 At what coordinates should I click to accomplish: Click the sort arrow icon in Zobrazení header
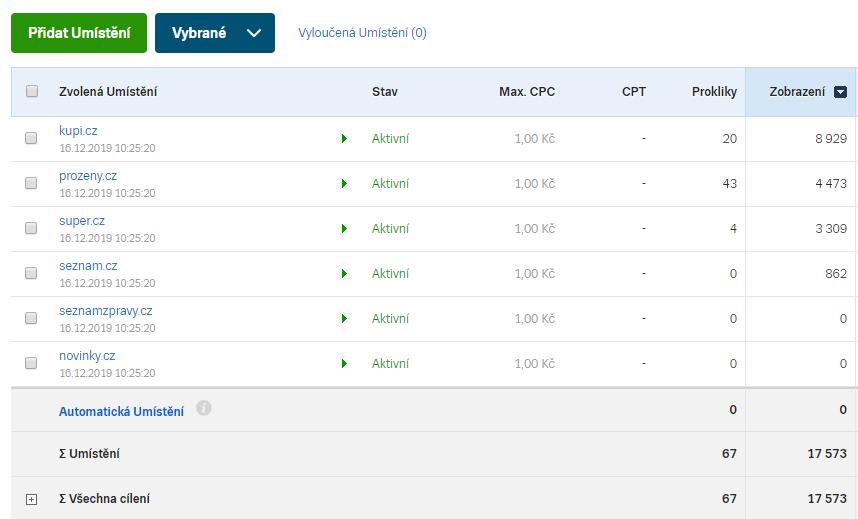[x=840, y=92]
